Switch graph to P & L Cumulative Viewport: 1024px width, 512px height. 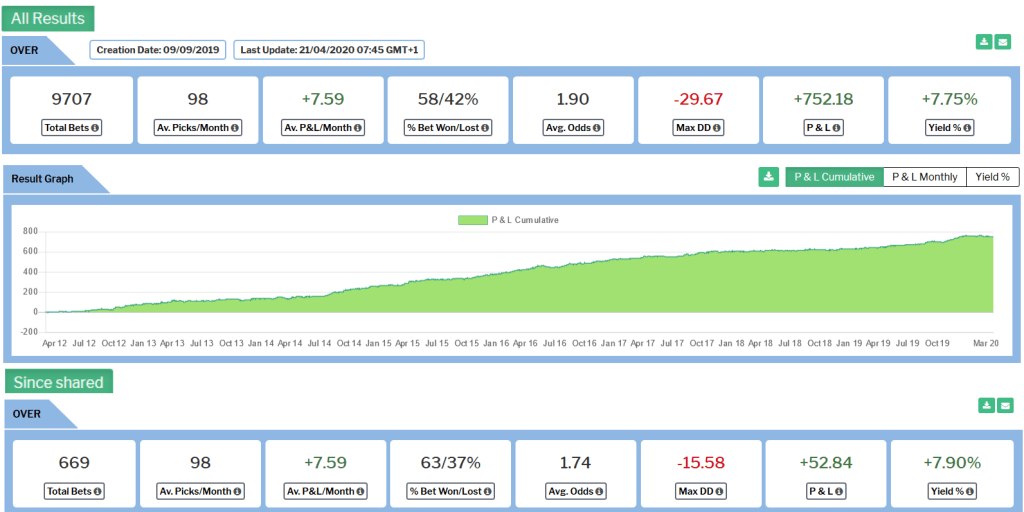tap(833, 177)
